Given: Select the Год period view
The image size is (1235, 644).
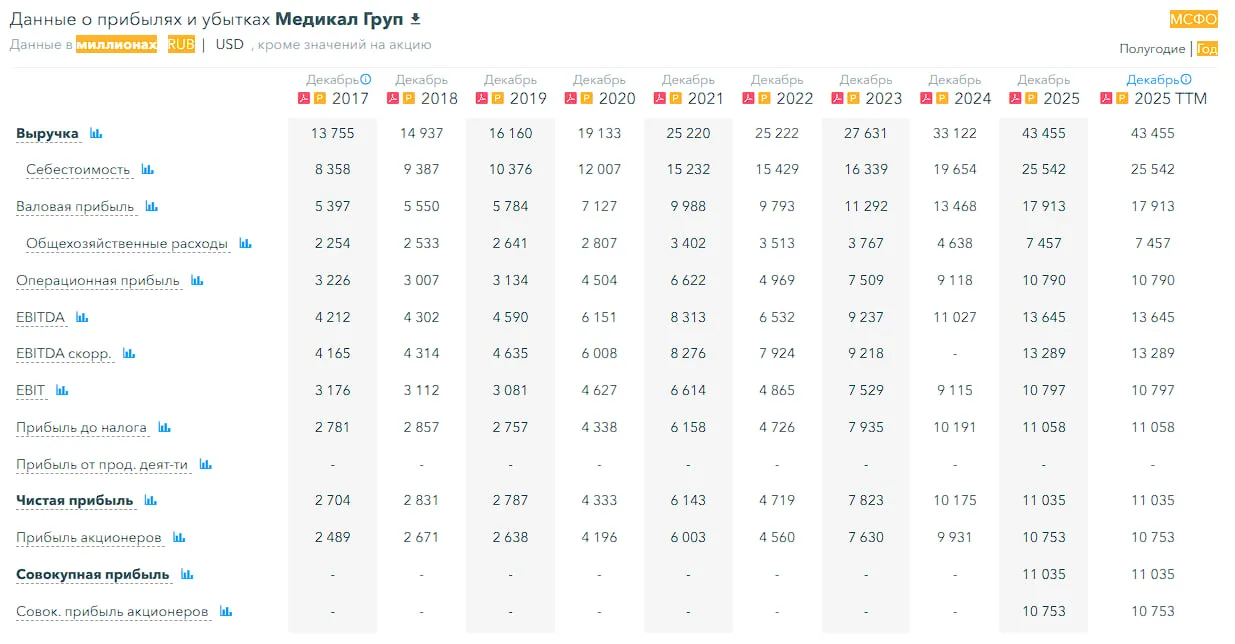Looking at the screenshot, I should (x=1207, y=49).
